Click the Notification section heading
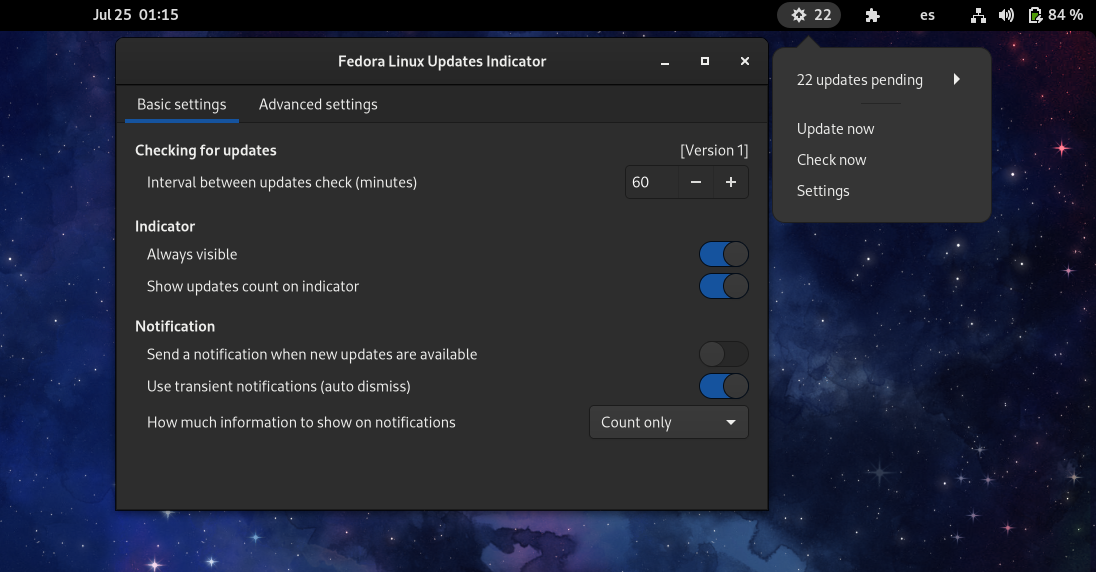1096x572 pixels. click(x=175, y=326)
